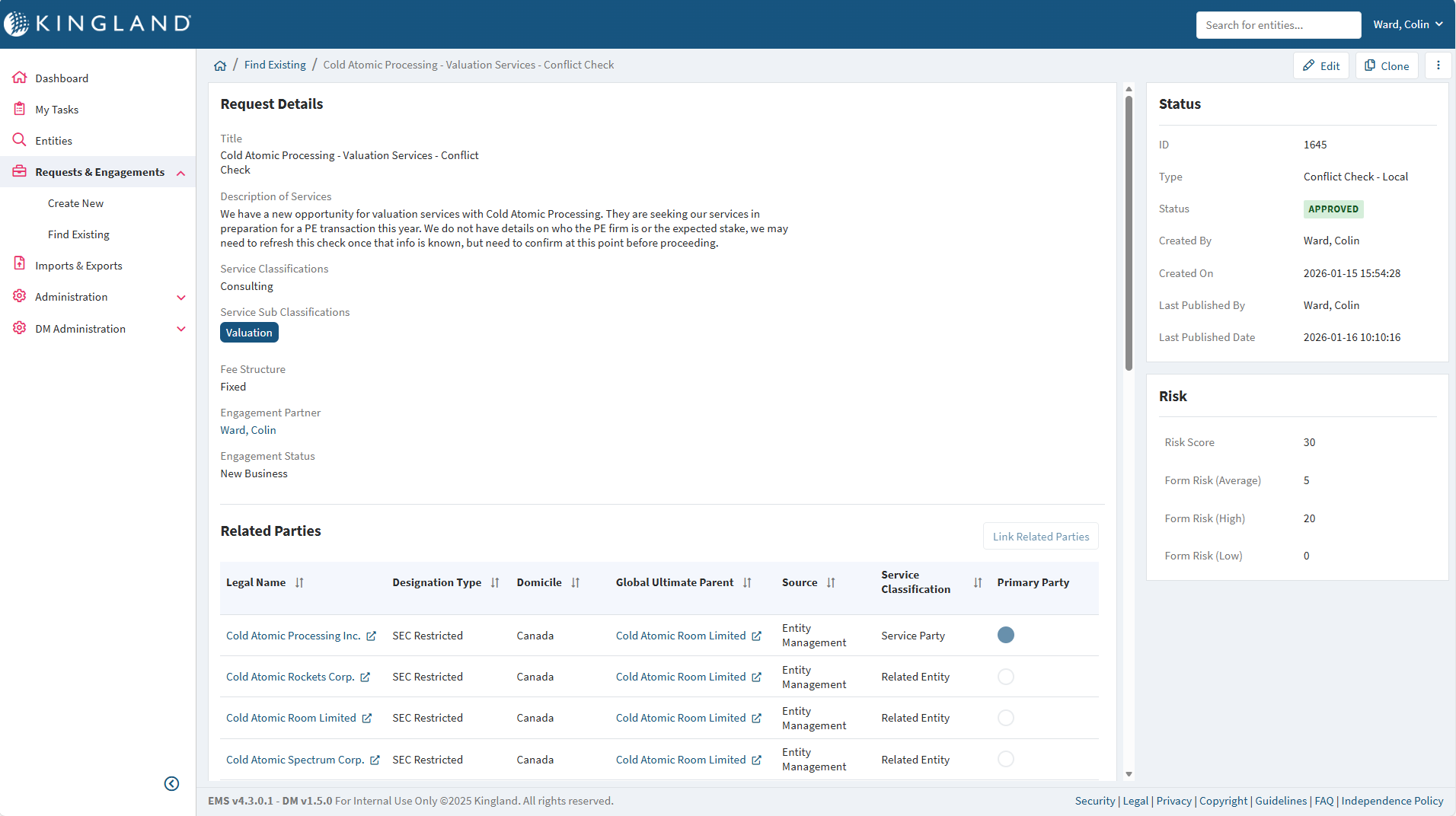Screen dimensions: 1456x816
Task: Select Create New under Requests & Engagements
Action: [75, 202]
